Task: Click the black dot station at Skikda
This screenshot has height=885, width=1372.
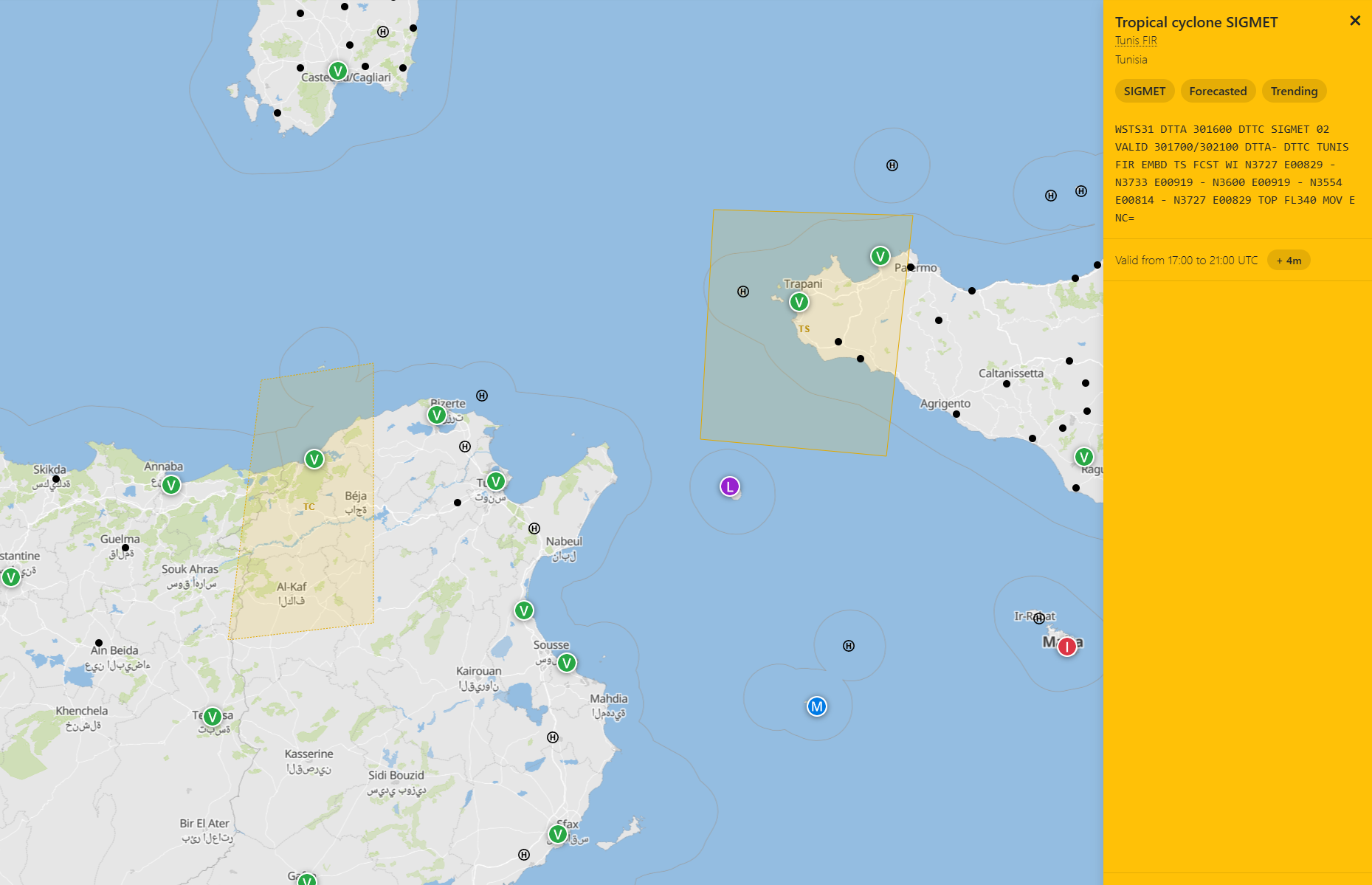Action: pyautogui.click(x=56, y=479)
